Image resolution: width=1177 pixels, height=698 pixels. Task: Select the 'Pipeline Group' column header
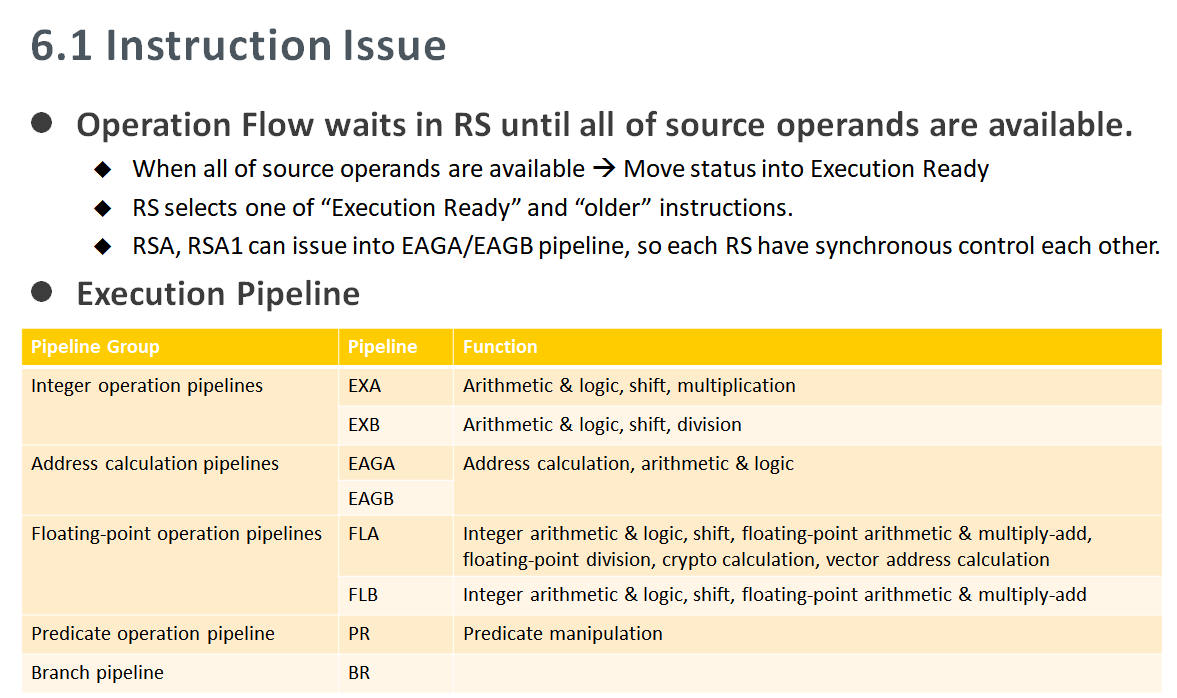[180, 347]
